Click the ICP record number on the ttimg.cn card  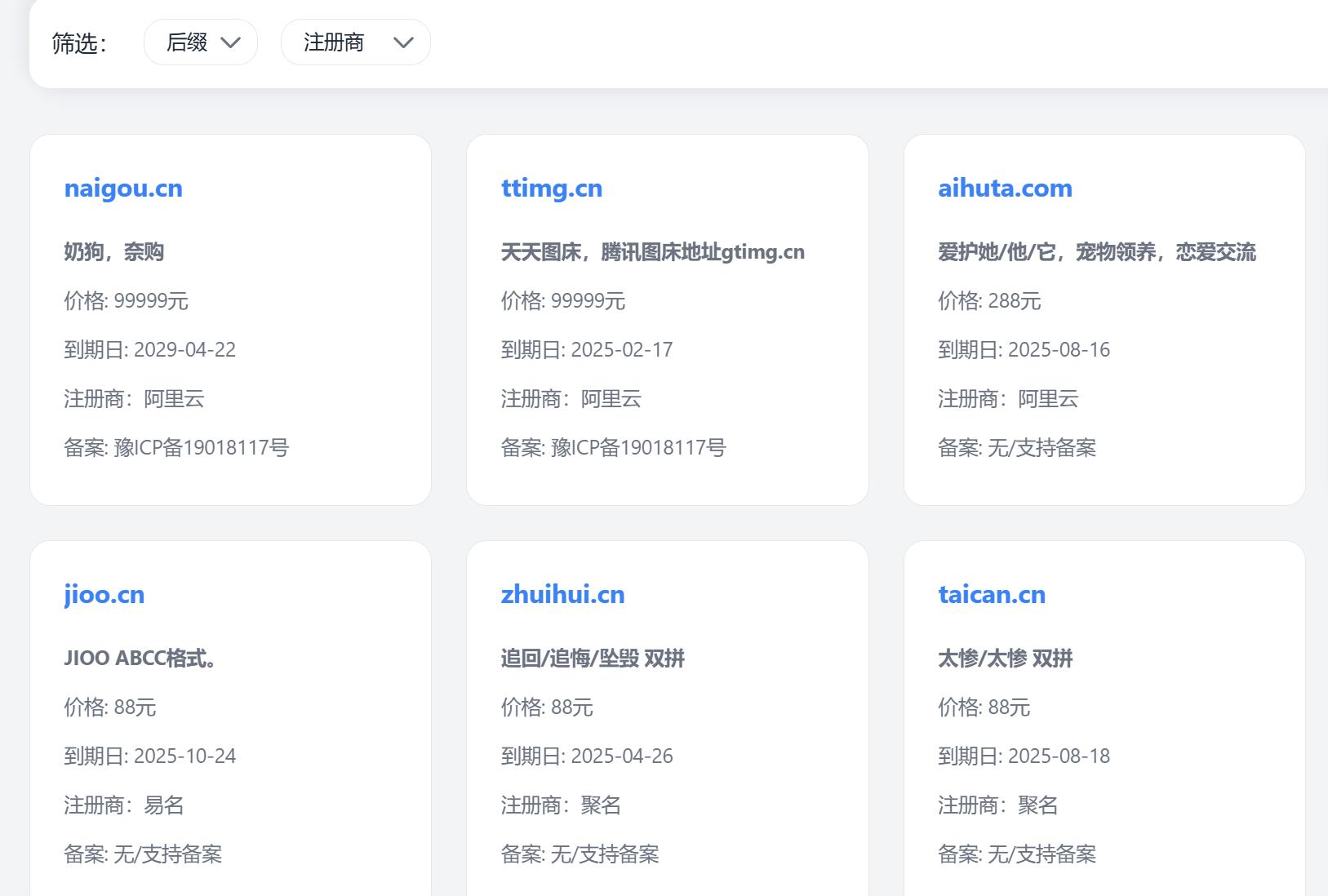tap(638, 448)
